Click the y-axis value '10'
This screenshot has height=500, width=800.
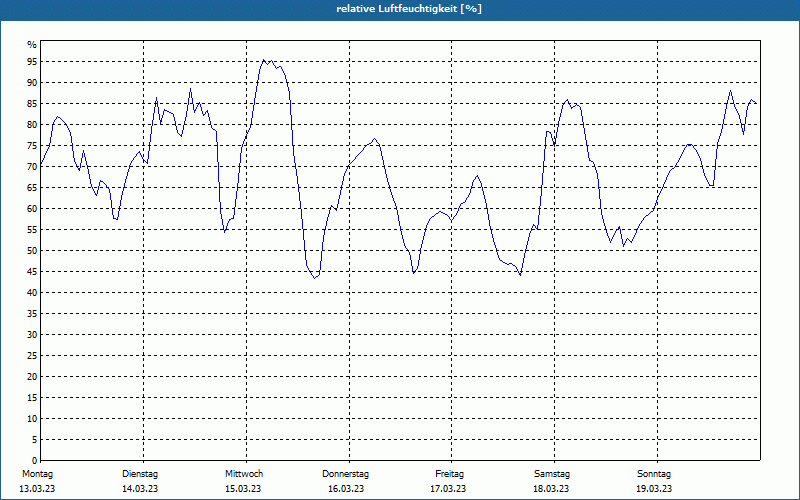point(32,419)
